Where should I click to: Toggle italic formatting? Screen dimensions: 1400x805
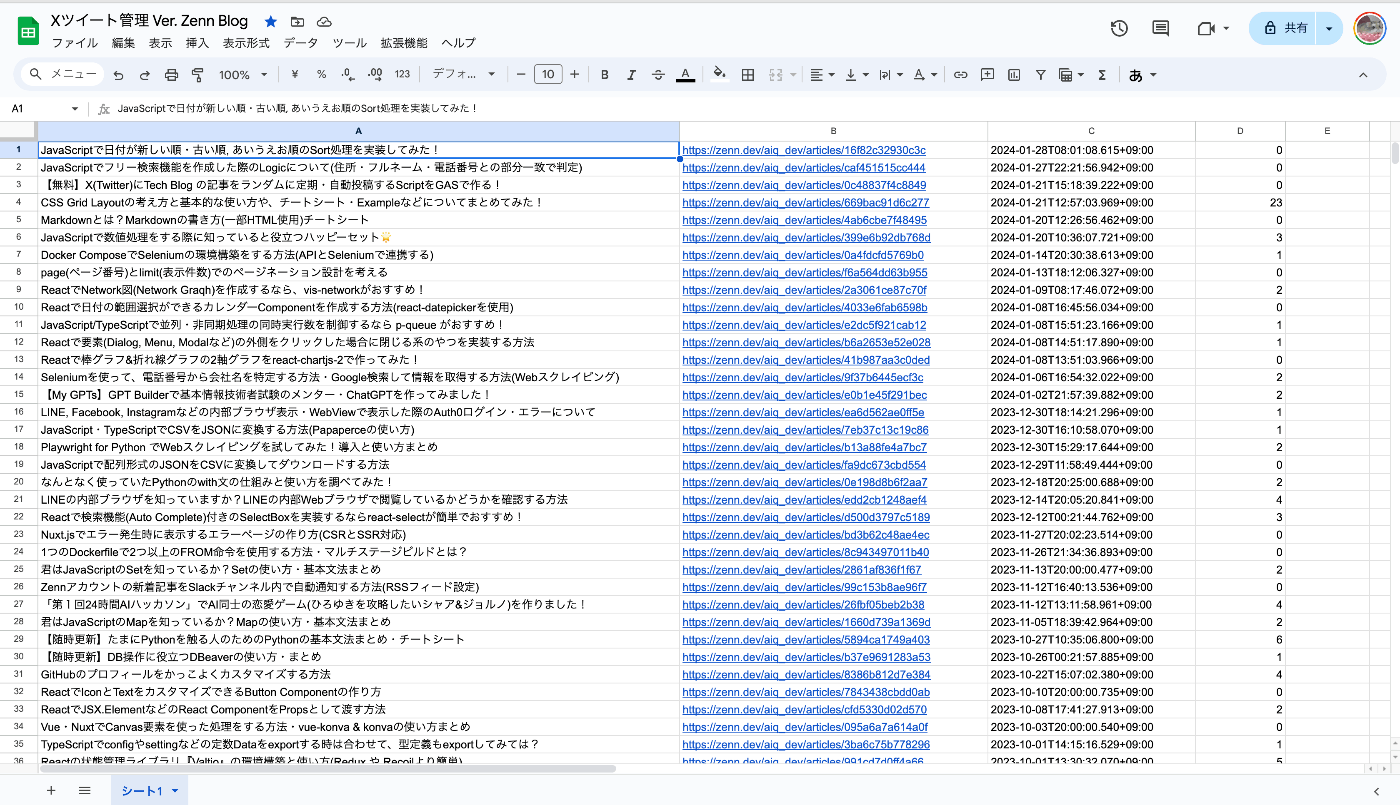(631, 75)
